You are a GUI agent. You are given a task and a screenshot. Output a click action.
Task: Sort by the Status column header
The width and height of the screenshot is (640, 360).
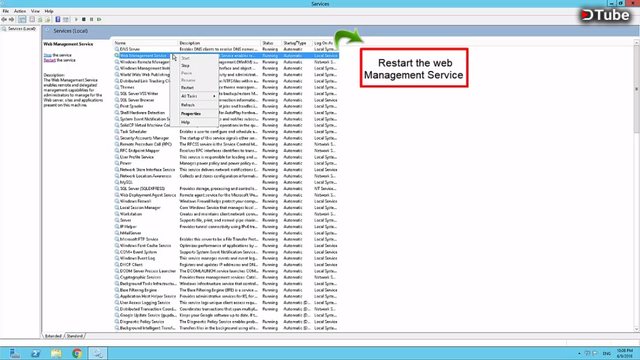[x=271, y=43]
